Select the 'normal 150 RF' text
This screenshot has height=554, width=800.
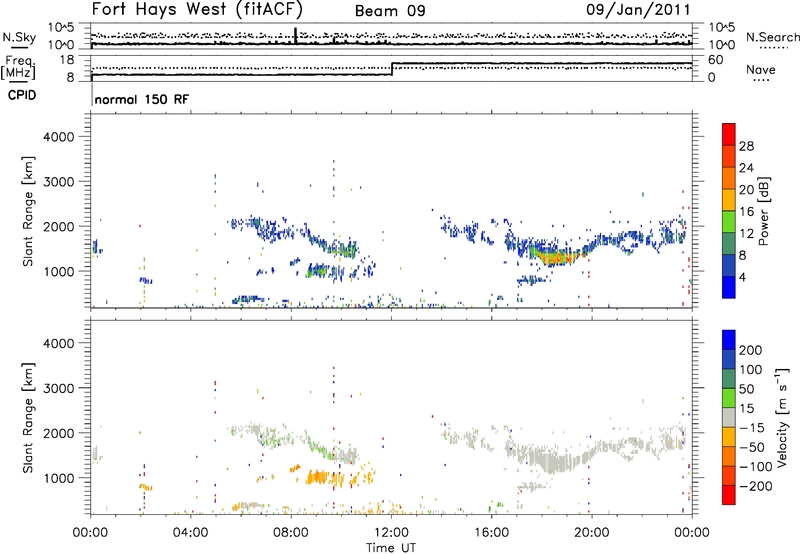tap(142, 99)
